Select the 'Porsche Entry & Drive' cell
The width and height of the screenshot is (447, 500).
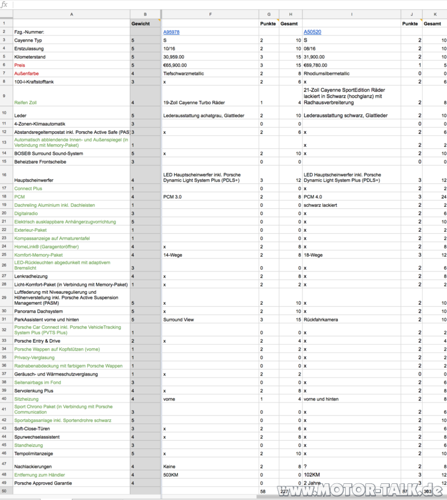coord(71,341)
